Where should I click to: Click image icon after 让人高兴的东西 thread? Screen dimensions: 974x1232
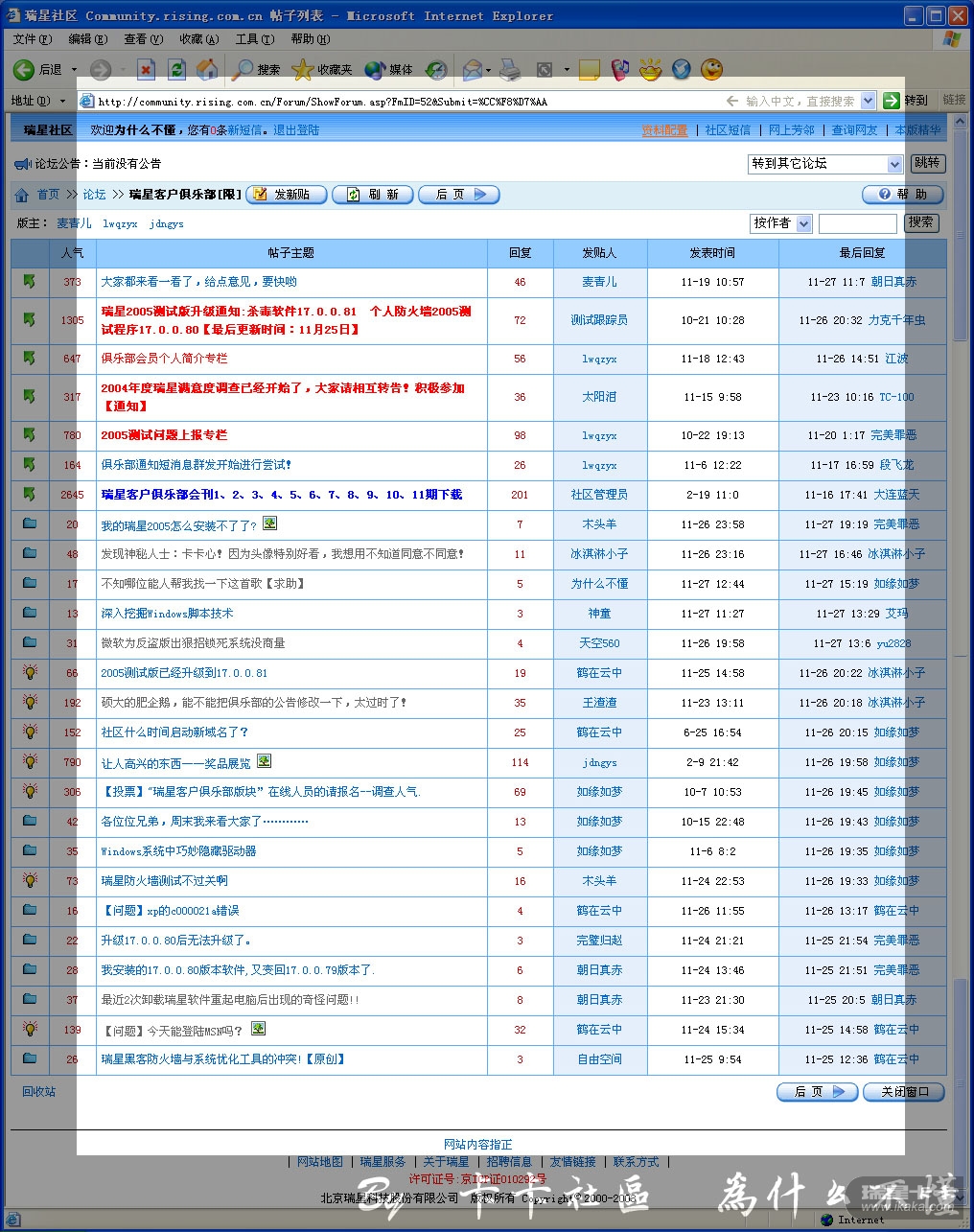[x=265, y=760]
